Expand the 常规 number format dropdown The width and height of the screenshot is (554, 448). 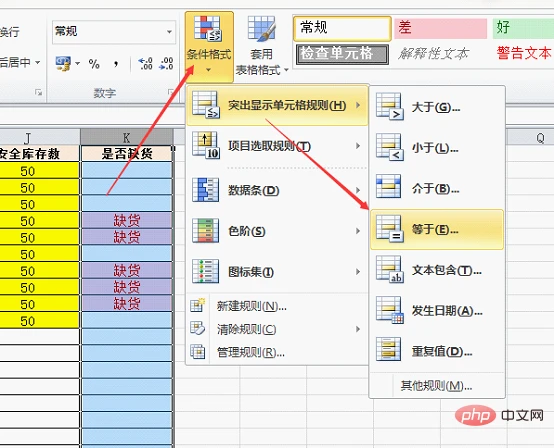(x=170, y=32)
